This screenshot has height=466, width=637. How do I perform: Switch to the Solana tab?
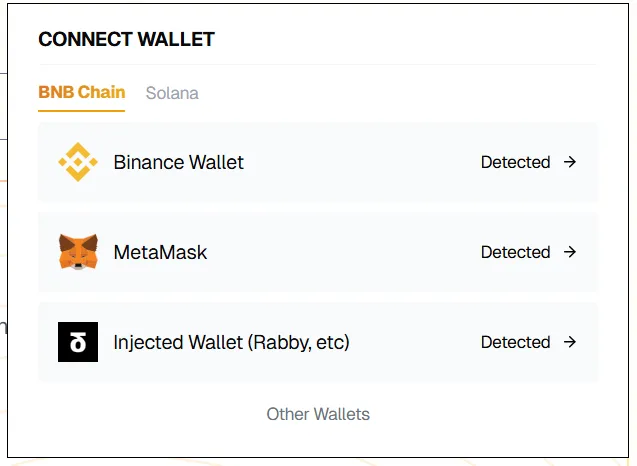click(x=172, y=93)
